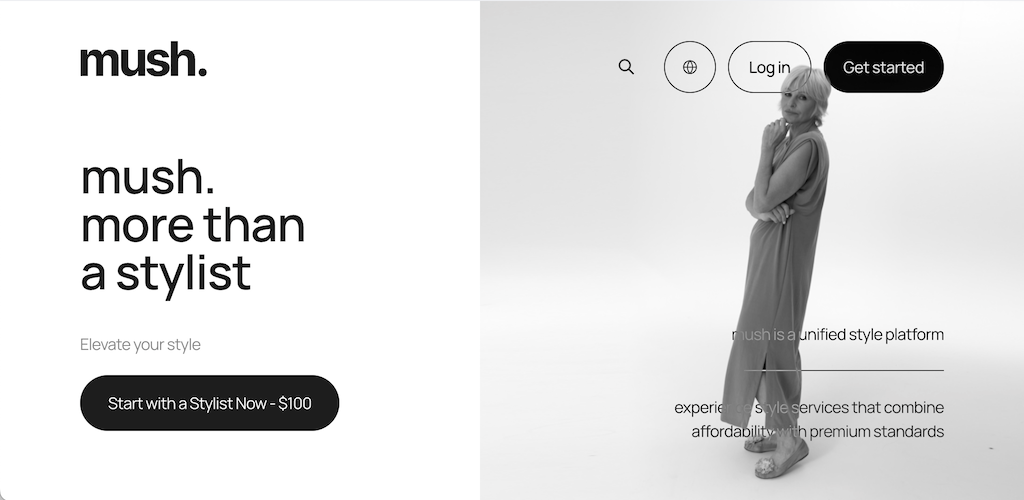Image resolution: width=1024 pixels, height=500 pixels.
Task: Click the model's embellished shoes
Action: click(775, 455)
